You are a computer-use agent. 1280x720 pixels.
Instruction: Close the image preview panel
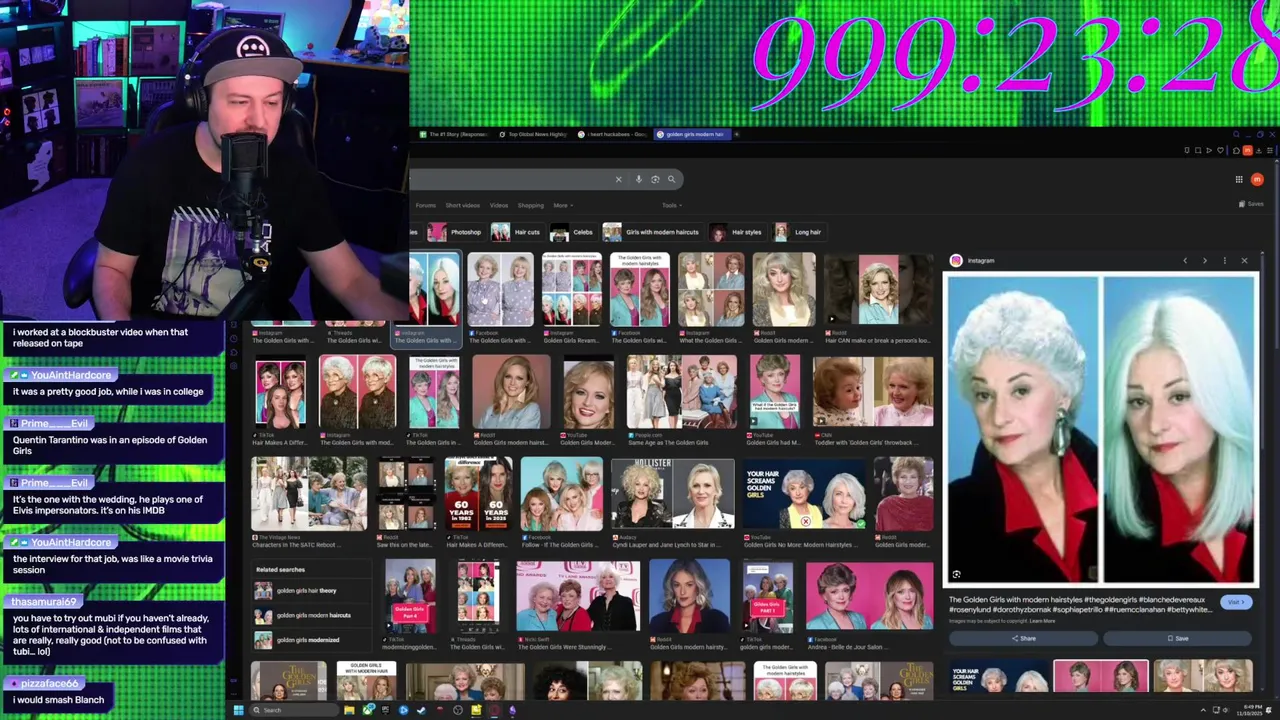[1244, 261]
